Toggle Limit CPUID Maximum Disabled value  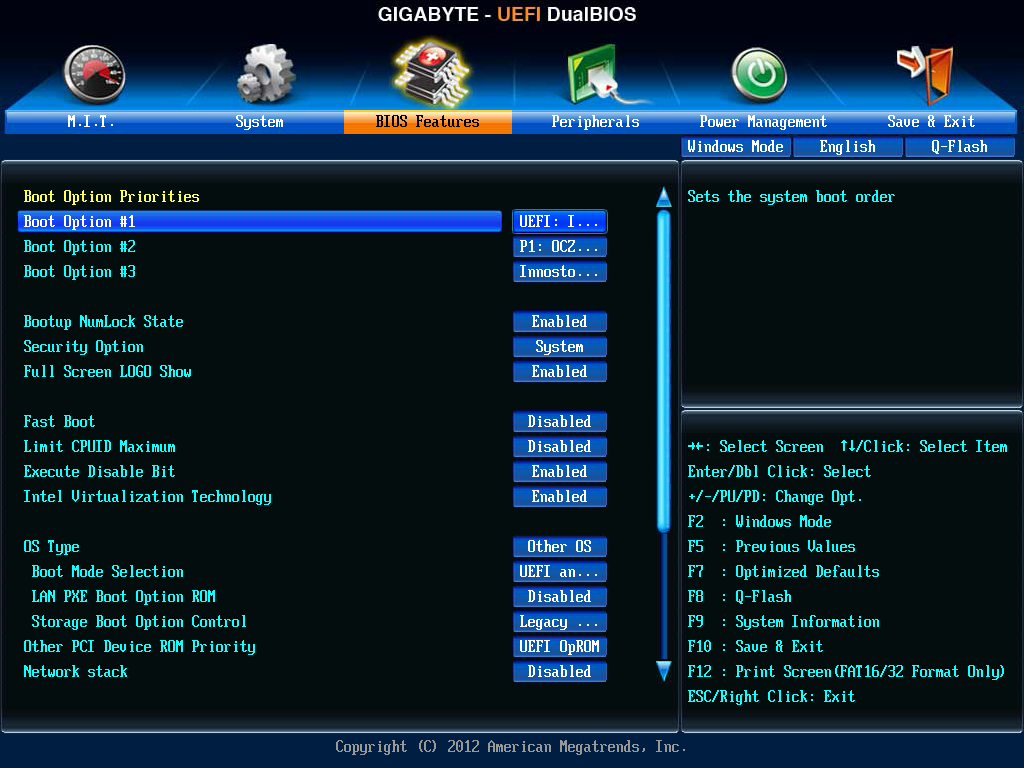coord(560,447)
